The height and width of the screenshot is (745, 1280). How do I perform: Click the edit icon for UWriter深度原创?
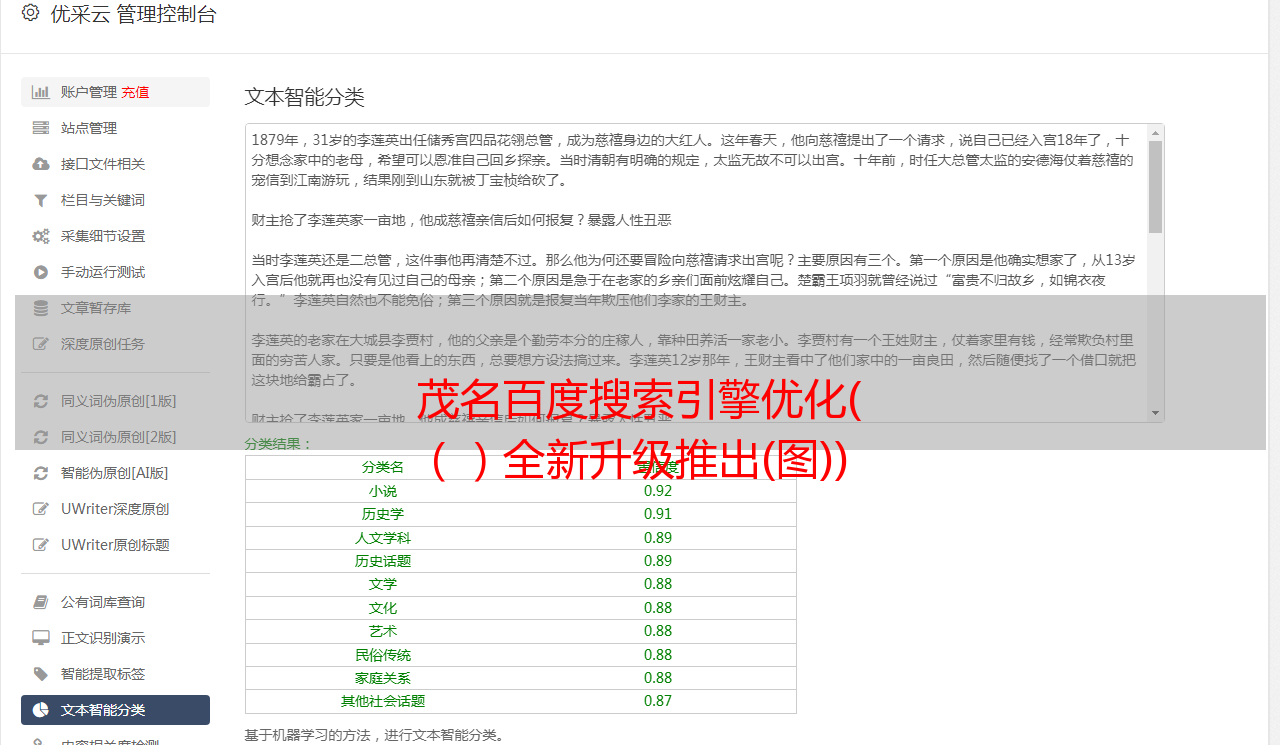tap(41, 509)
